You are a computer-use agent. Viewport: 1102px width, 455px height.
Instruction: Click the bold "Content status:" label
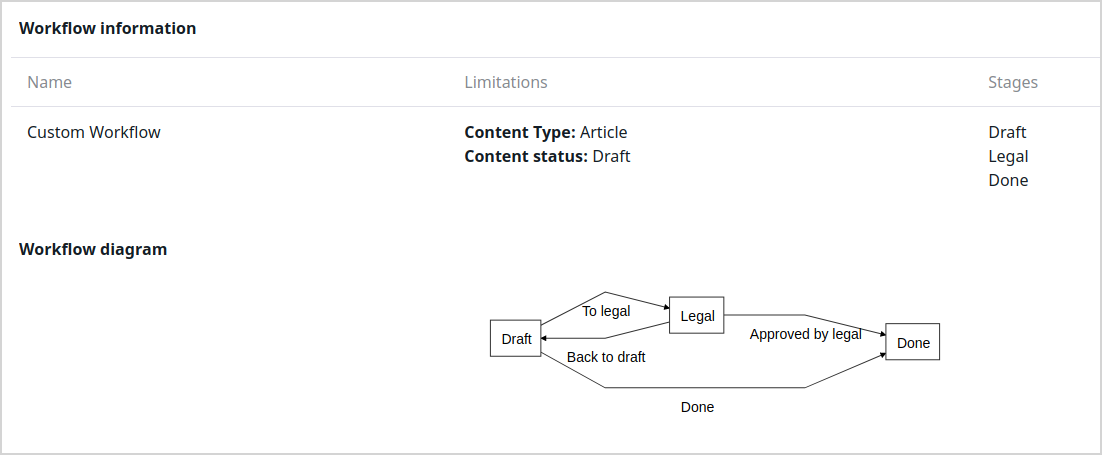tap(526, 156)
